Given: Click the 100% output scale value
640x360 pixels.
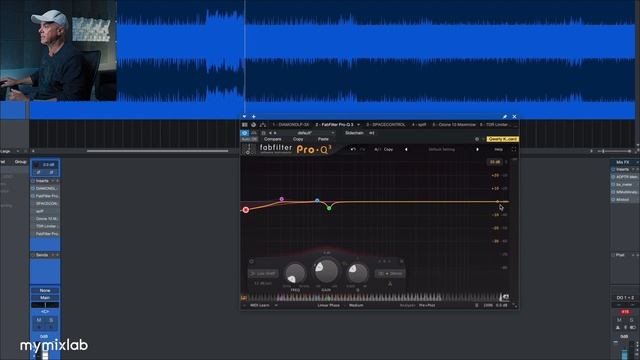Looking at the screenshot, I should 488,305.
